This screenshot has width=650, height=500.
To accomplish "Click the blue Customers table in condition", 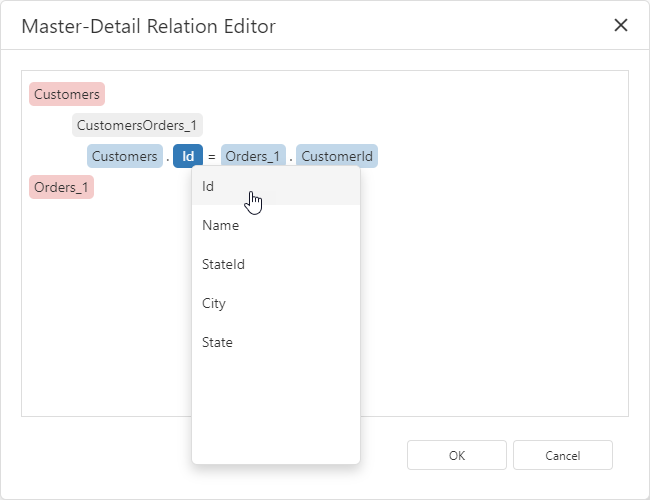I will pos(124,156).
